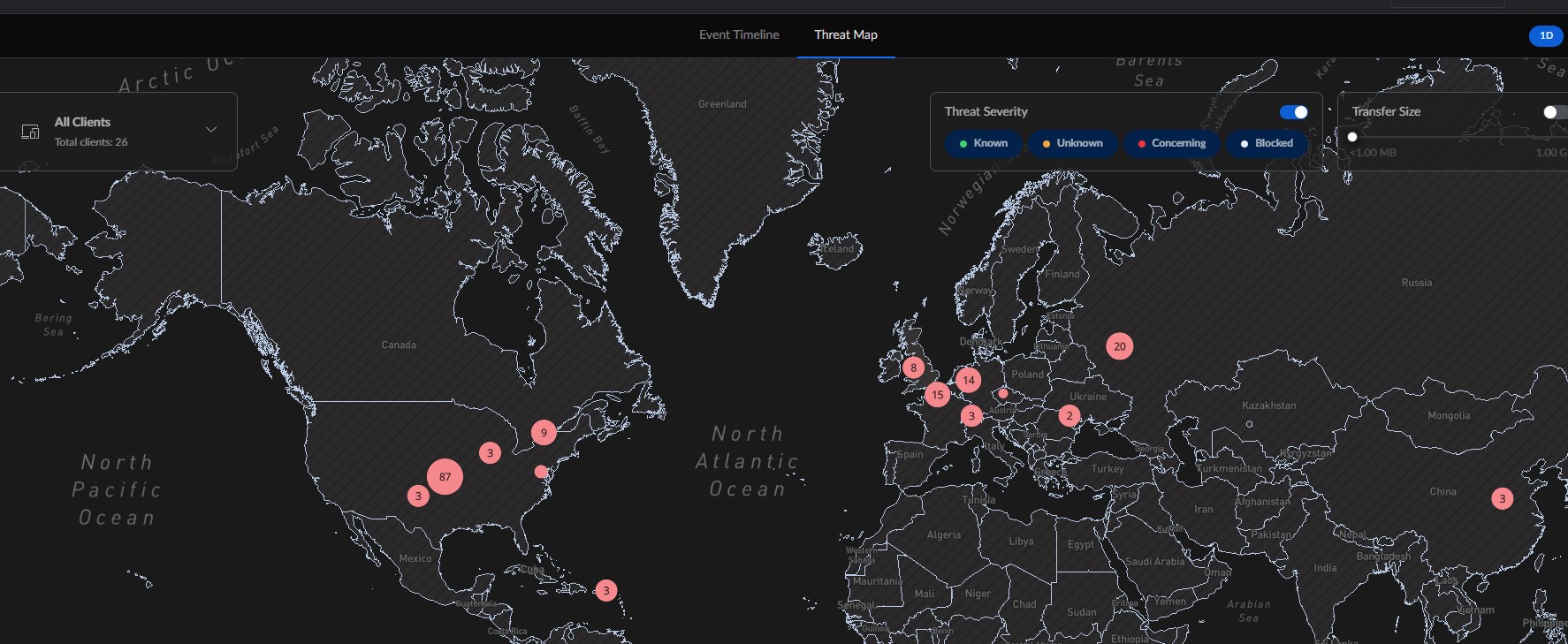Enable the Transfer Size toggle
The height and width of the screenshot is (644, 1568).
[x=1555, y=112]
